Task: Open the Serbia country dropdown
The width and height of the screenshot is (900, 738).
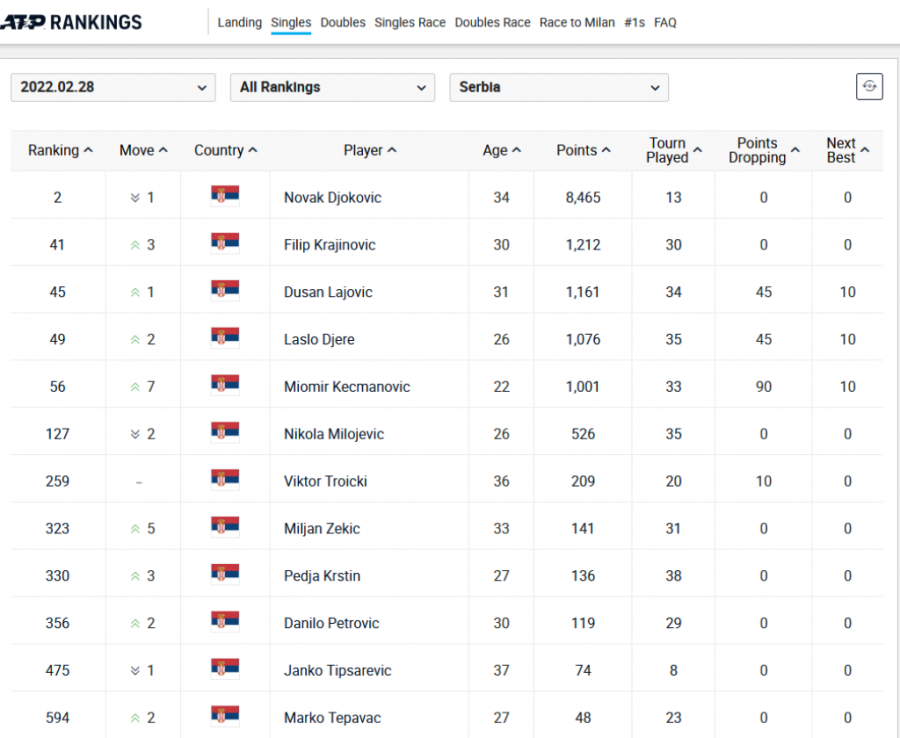Action: (558, 87)
